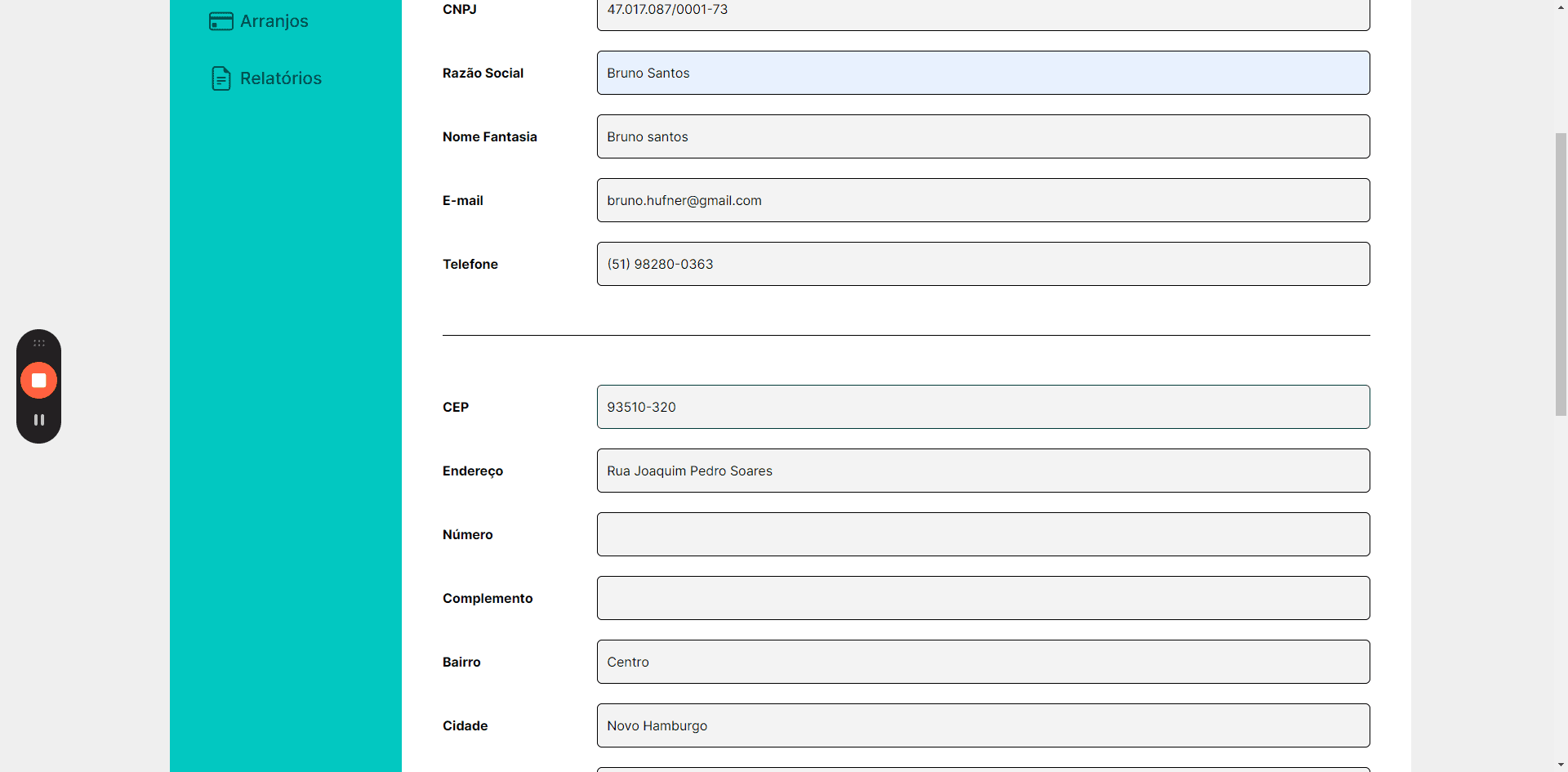Click the Complemento label text

pyautogui.click(x=488, y=598)
